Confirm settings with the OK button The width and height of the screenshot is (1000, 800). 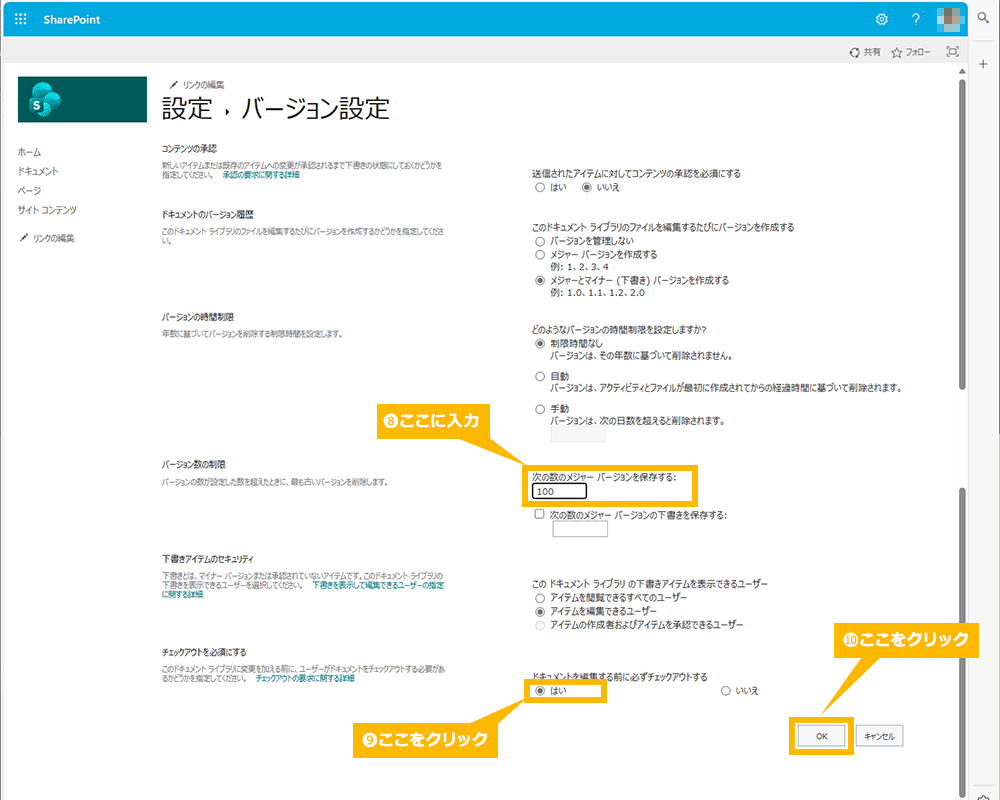[x=821, y=735]
